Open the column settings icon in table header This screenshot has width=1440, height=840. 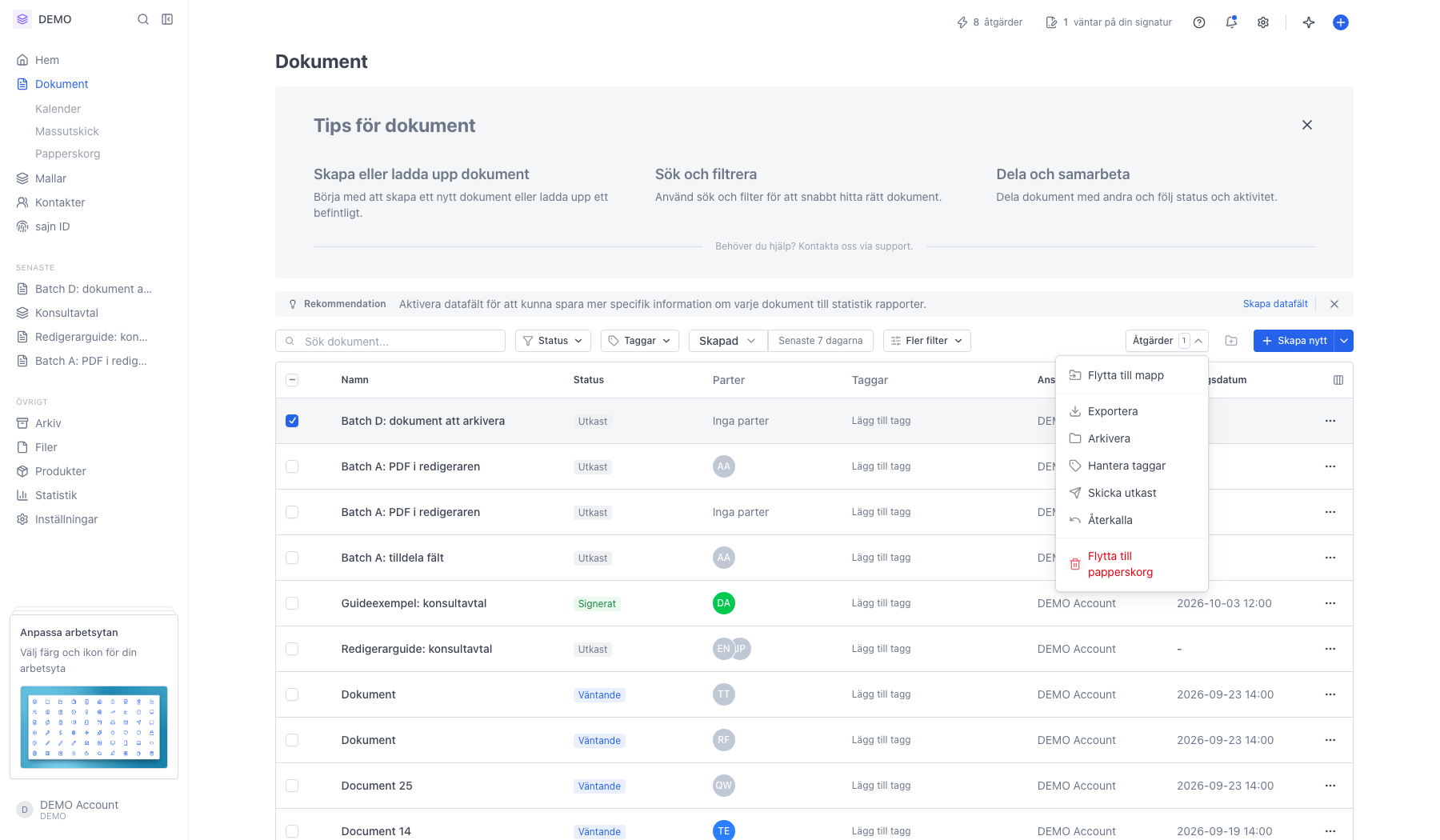click(1338, 380)
